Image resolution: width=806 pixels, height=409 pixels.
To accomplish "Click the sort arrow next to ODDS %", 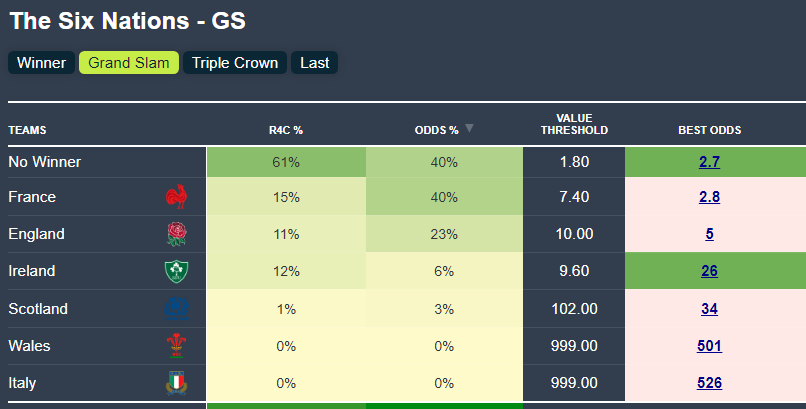I will coord(470,129).
